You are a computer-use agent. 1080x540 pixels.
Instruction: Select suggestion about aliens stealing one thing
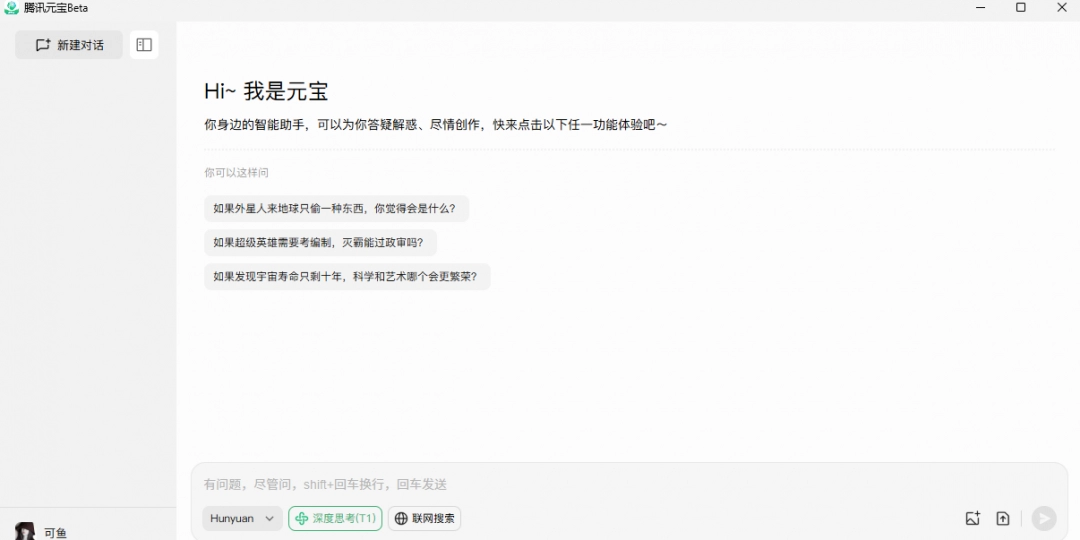[x=336, y=209]
